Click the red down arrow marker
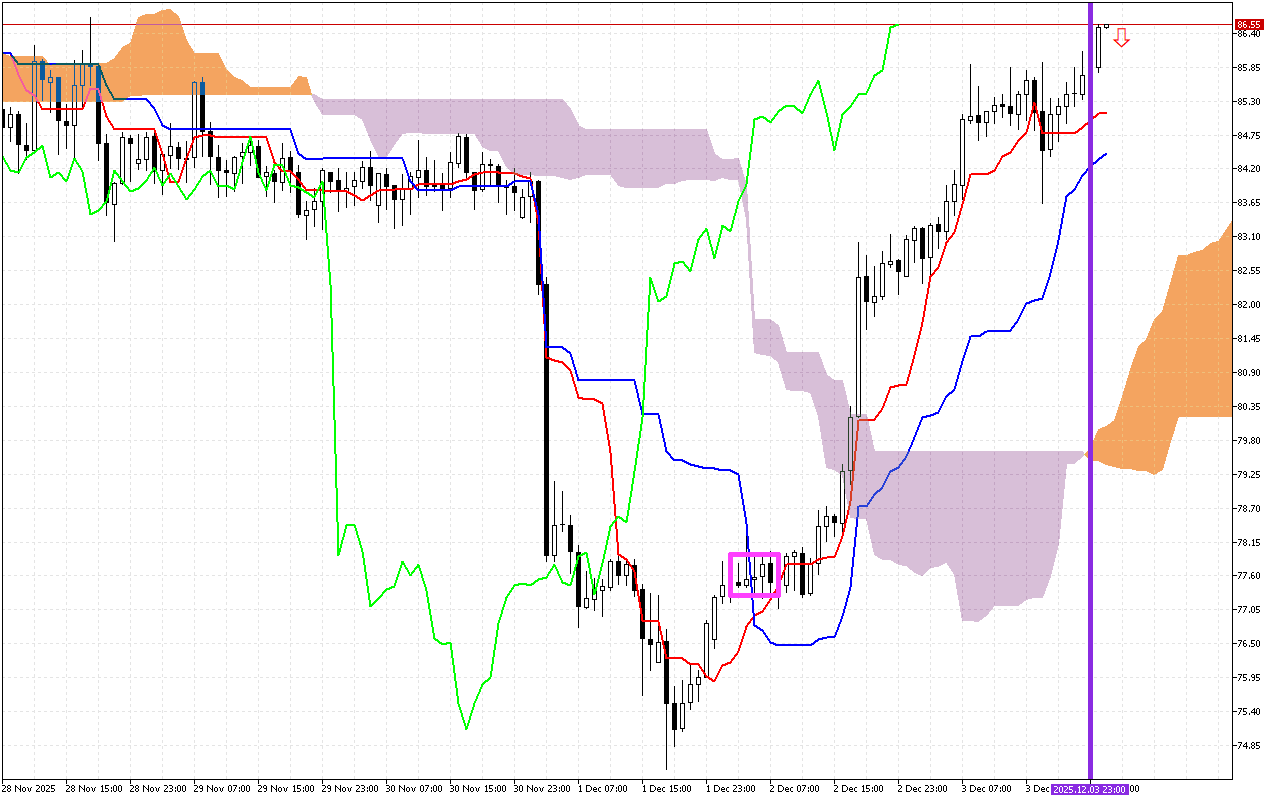This screenshot has height=800, width=1280. coord(1121,38)
